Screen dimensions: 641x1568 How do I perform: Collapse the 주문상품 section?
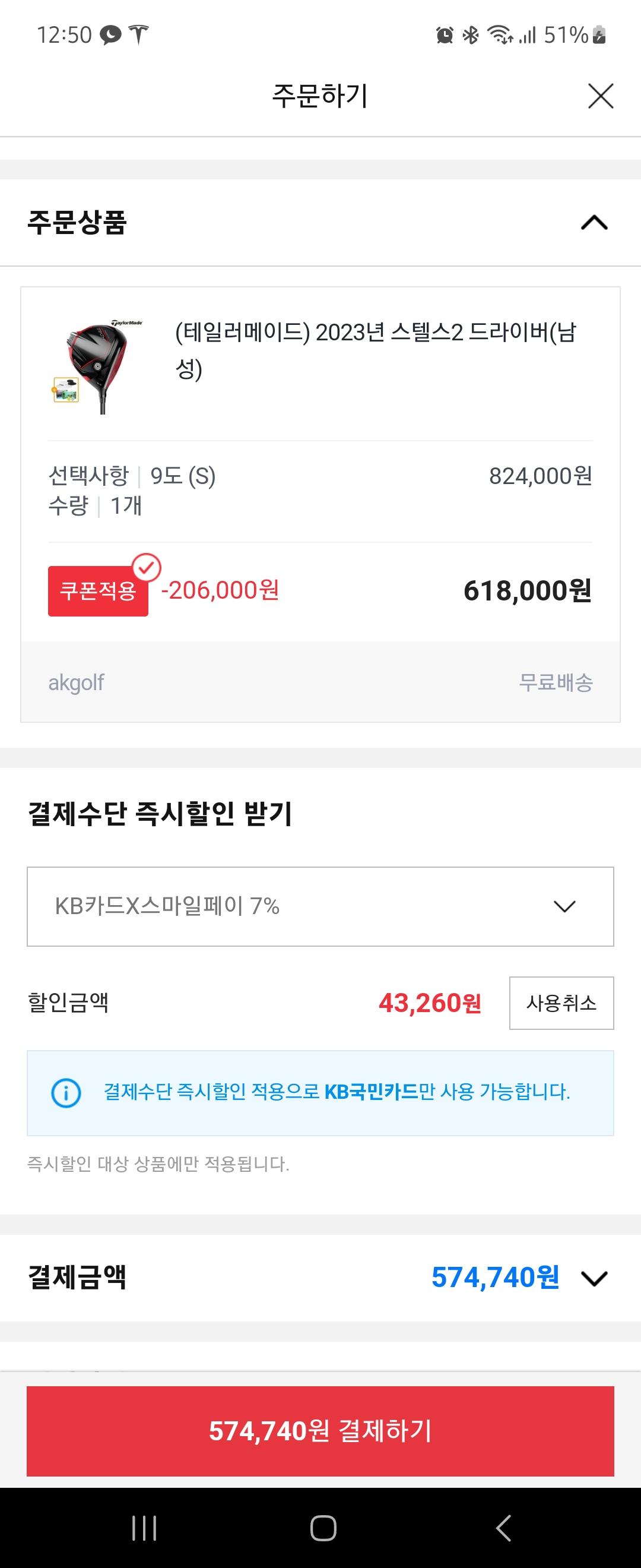coord(594,223)
